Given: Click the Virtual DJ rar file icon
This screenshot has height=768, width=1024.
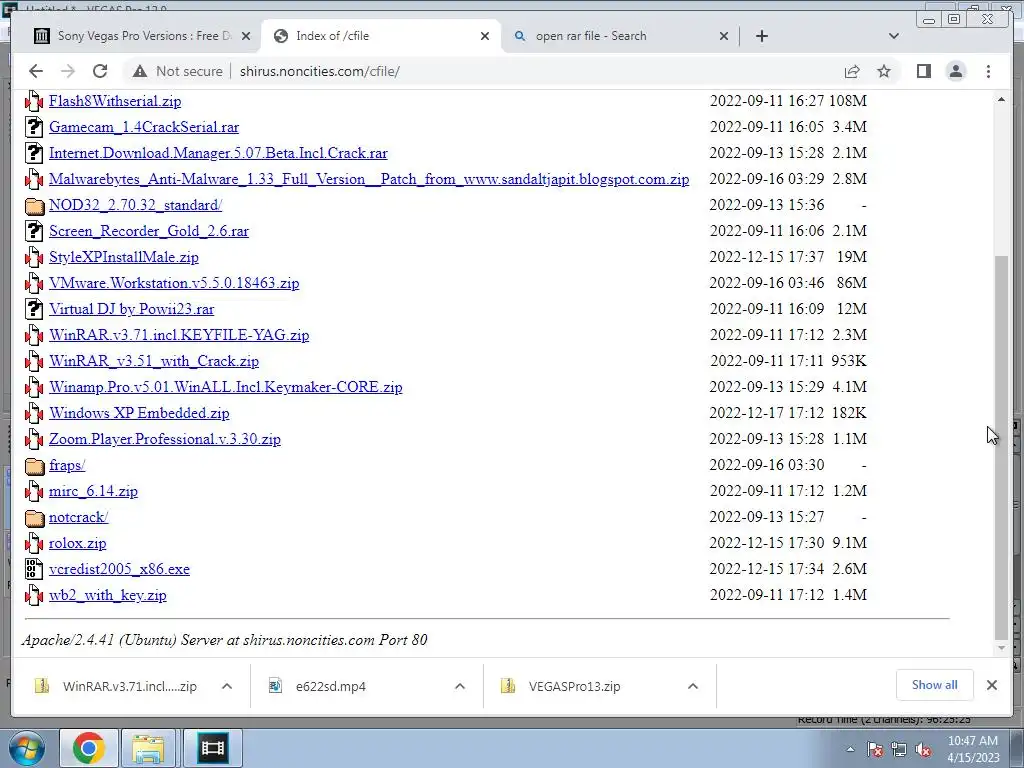Looking at the screenshot, I should [34, 309].
